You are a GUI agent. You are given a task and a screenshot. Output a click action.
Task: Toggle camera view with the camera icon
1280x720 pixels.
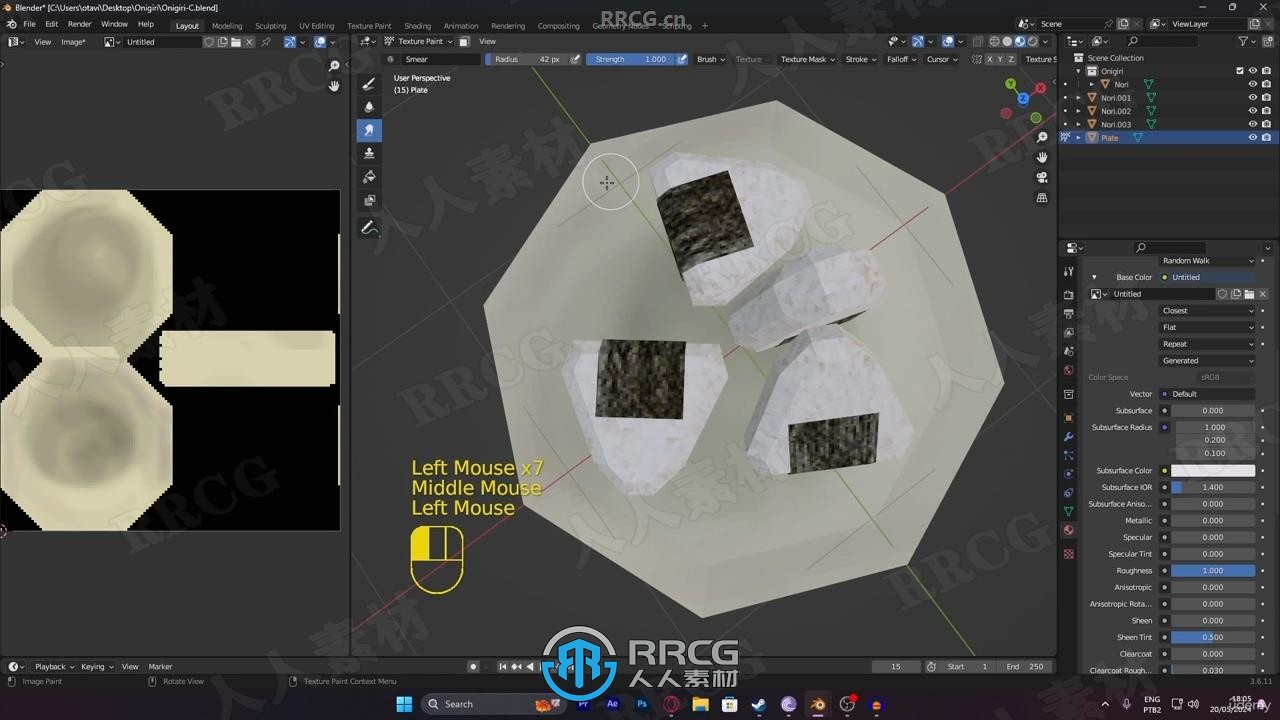click(x=1042, y=177)
